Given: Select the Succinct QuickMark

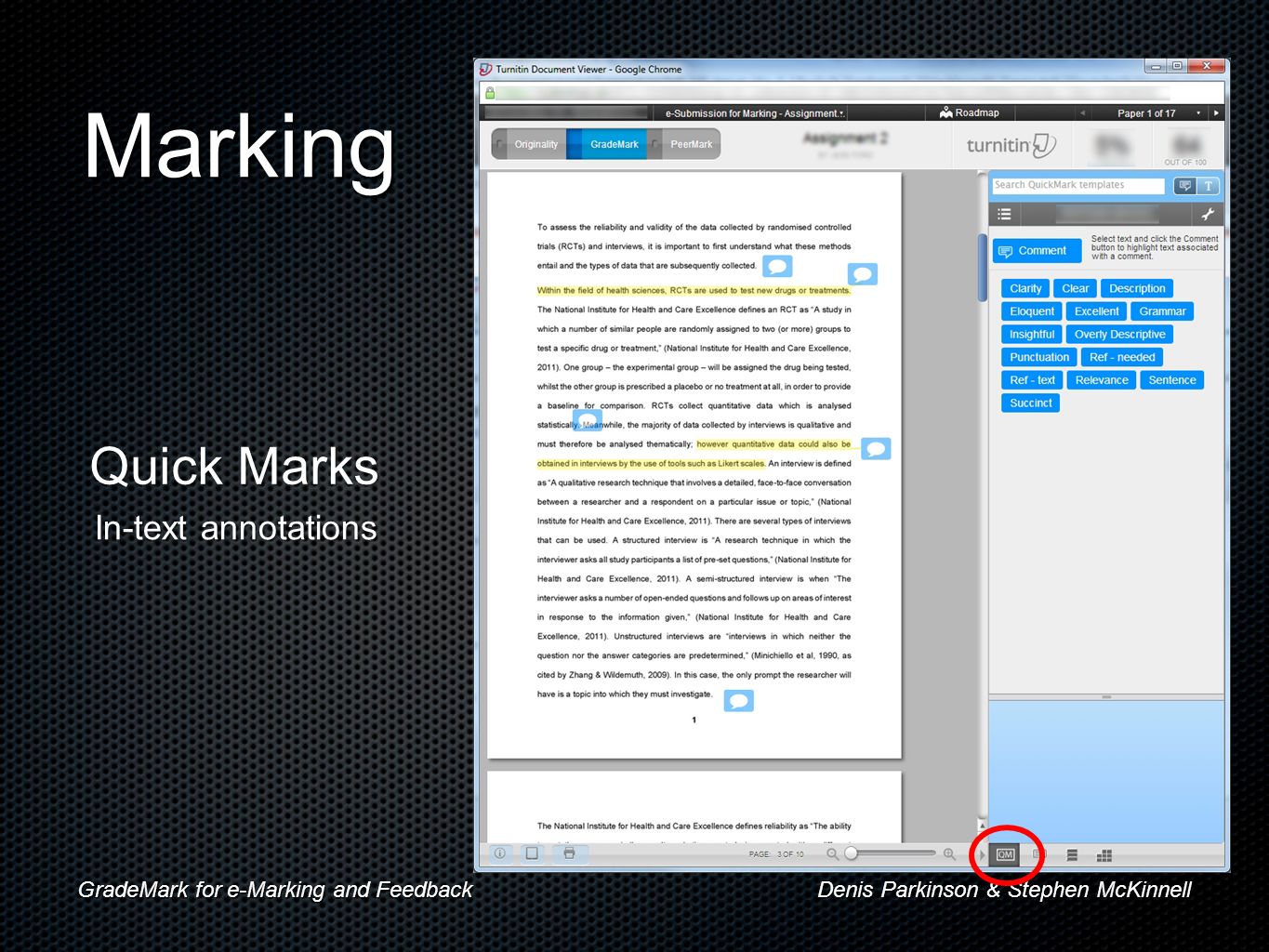Looking at the screenshot, I should pyautogui.click(x=1031, y=403).
